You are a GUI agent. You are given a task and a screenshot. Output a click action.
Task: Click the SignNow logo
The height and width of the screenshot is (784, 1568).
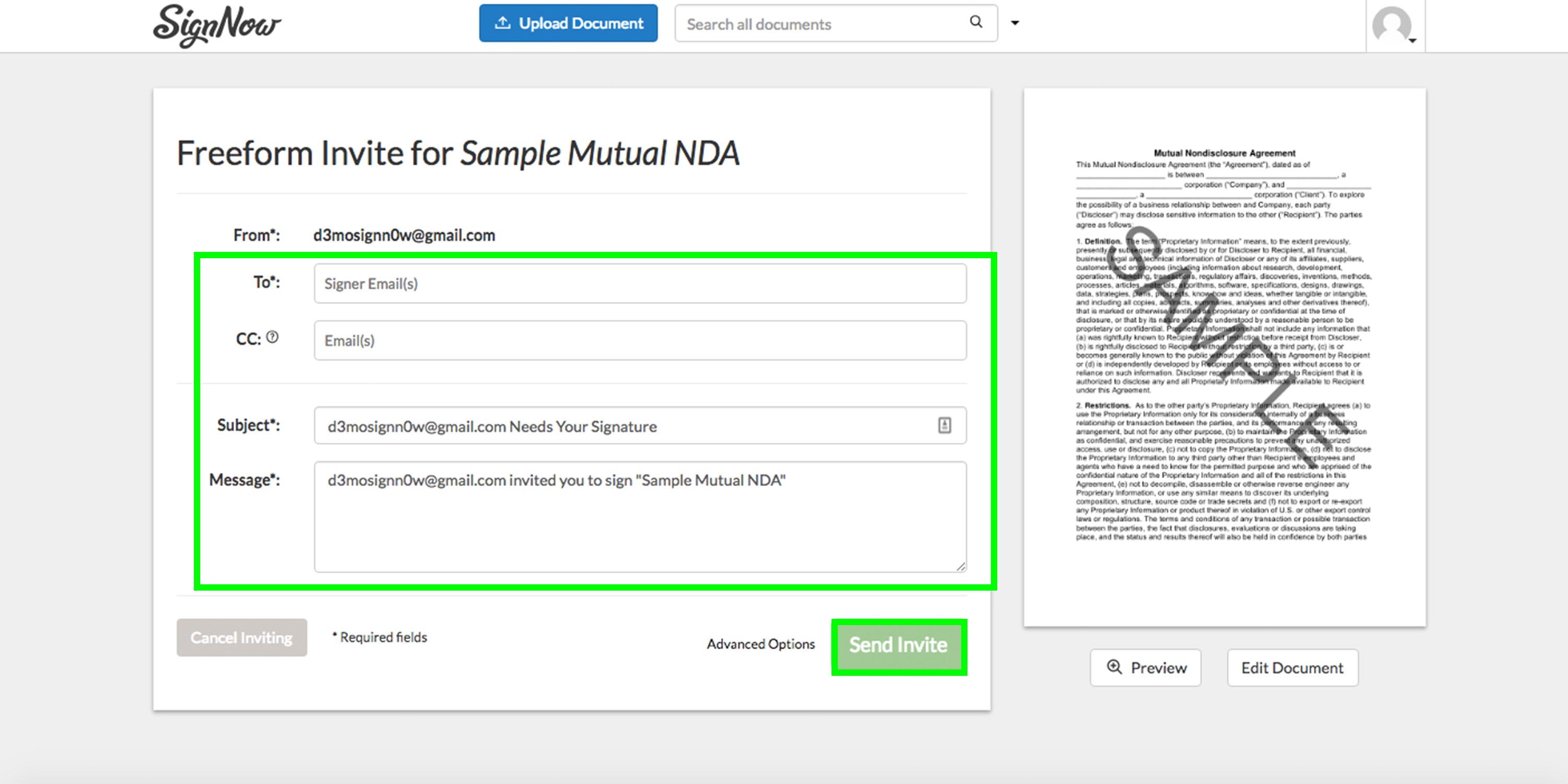[x=216, y=25]
